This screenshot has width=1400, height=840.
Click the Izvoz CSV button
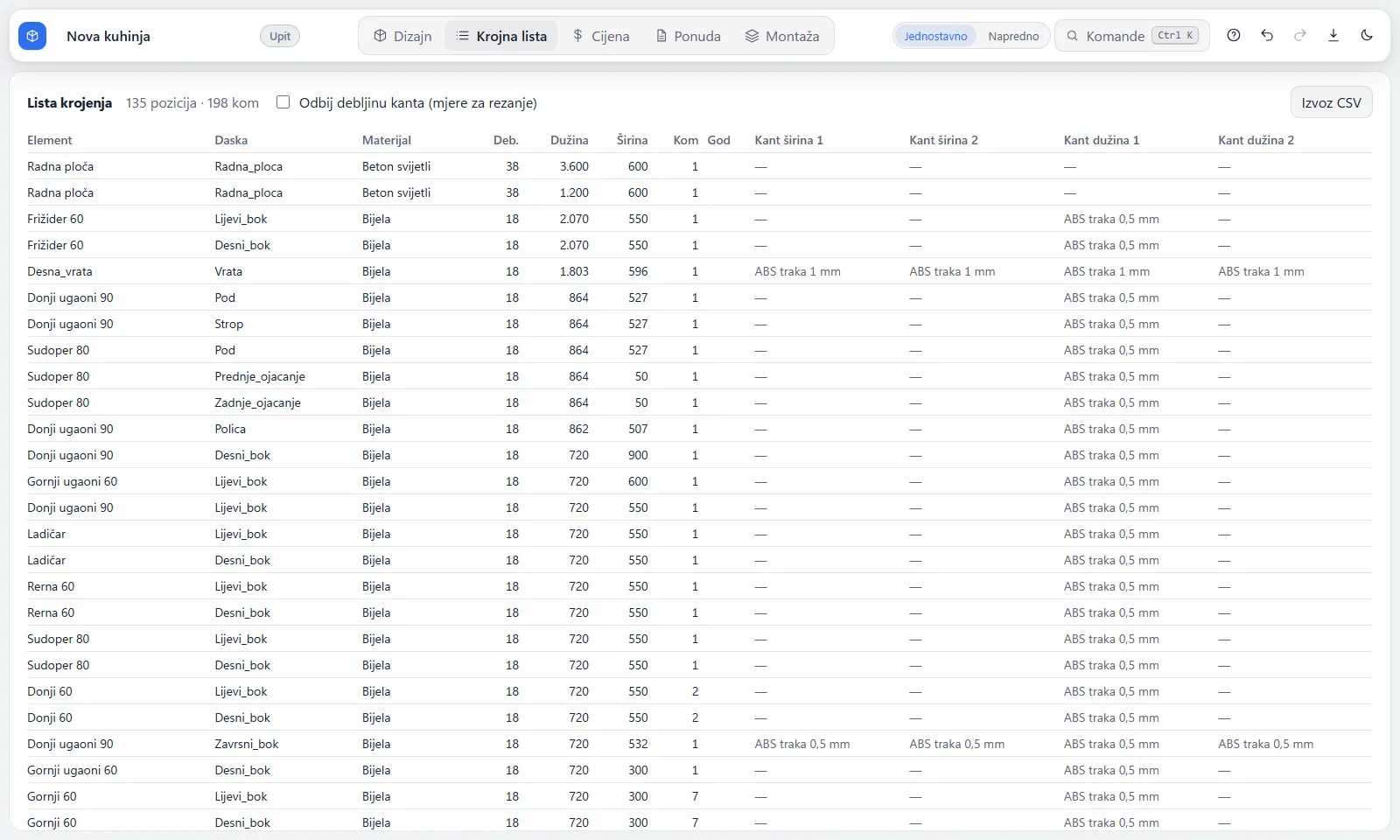coord(1331,102)
